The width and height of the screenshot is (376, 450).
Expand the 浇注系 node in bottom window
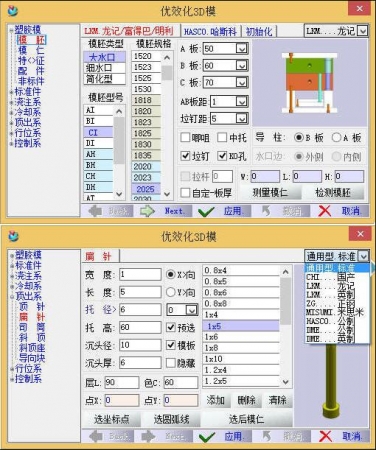tap(12, 276)
